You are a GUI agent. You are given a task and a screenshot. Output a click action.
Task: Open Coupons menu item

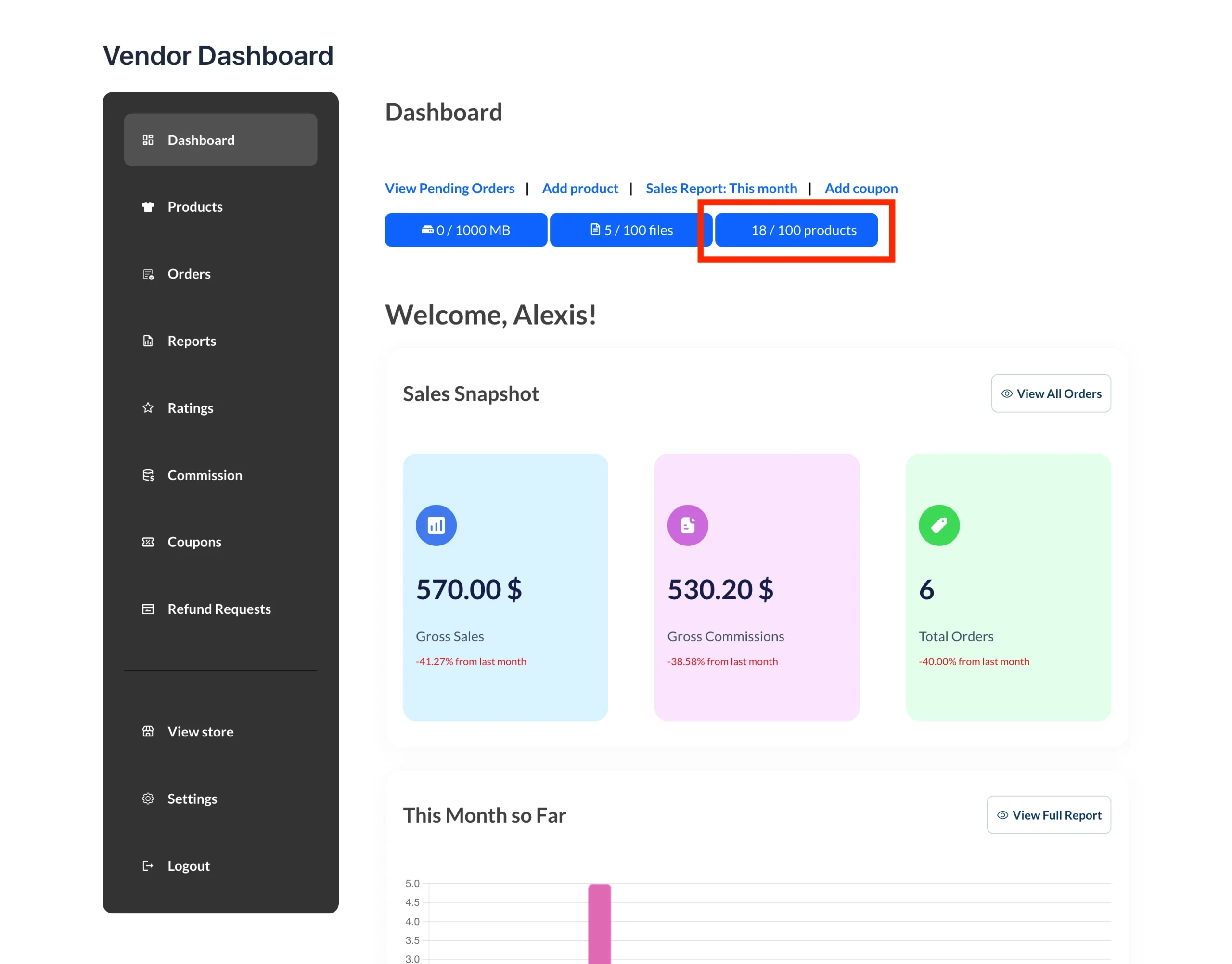tap(220, 542)
